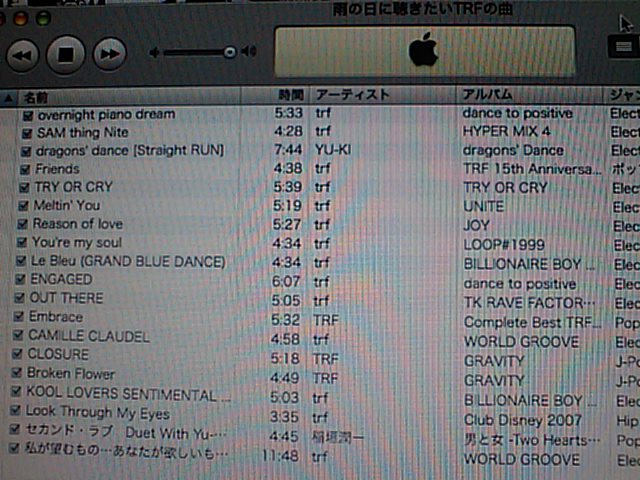Screen dimensions: 640x480
Task: Select the song name SAM thing Nite
Action: point(82,133)
